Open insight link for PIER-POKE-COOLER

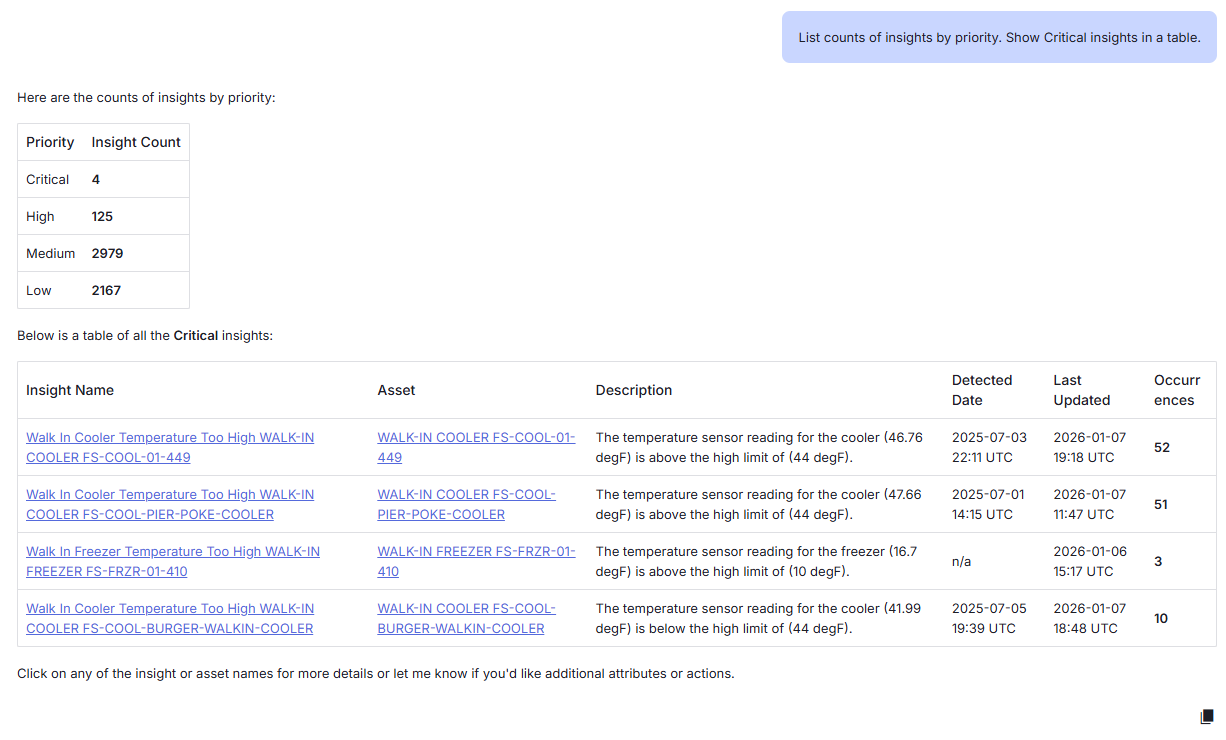point(170,504)
